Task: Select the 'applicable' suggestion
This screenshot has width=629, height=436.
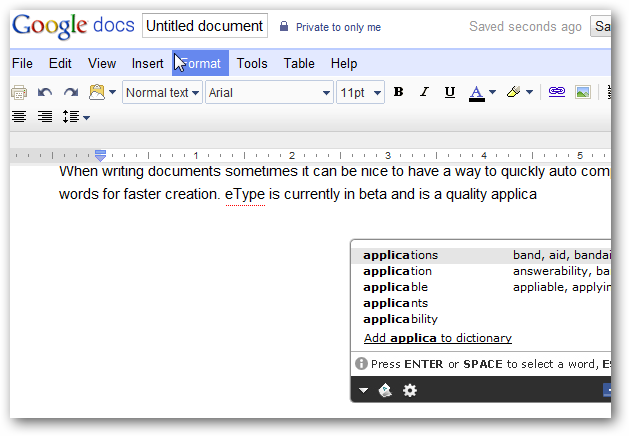Action: [395, 288]
